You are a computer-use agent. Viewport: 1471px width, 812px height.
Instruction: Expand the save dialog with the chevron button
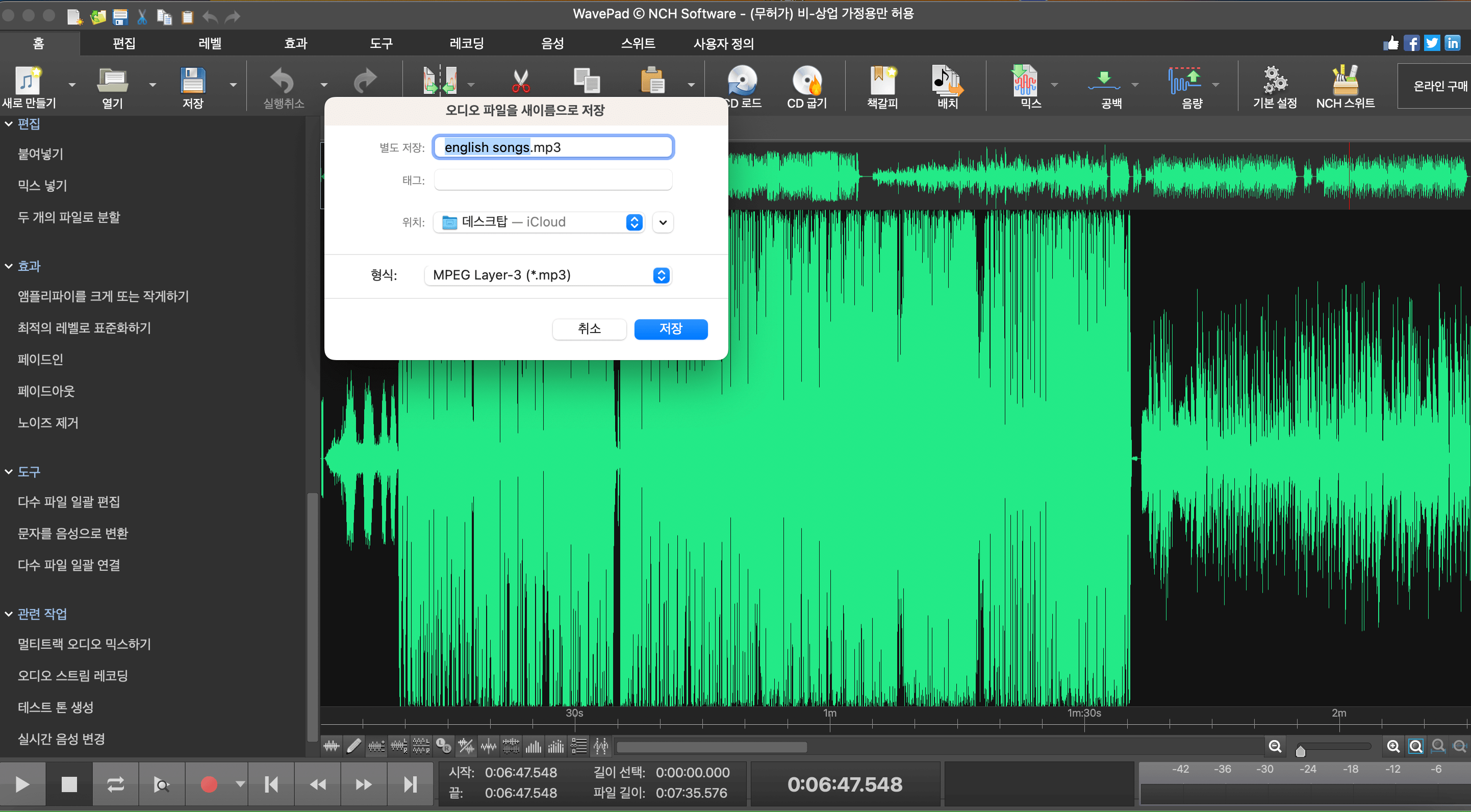[663, 222]
